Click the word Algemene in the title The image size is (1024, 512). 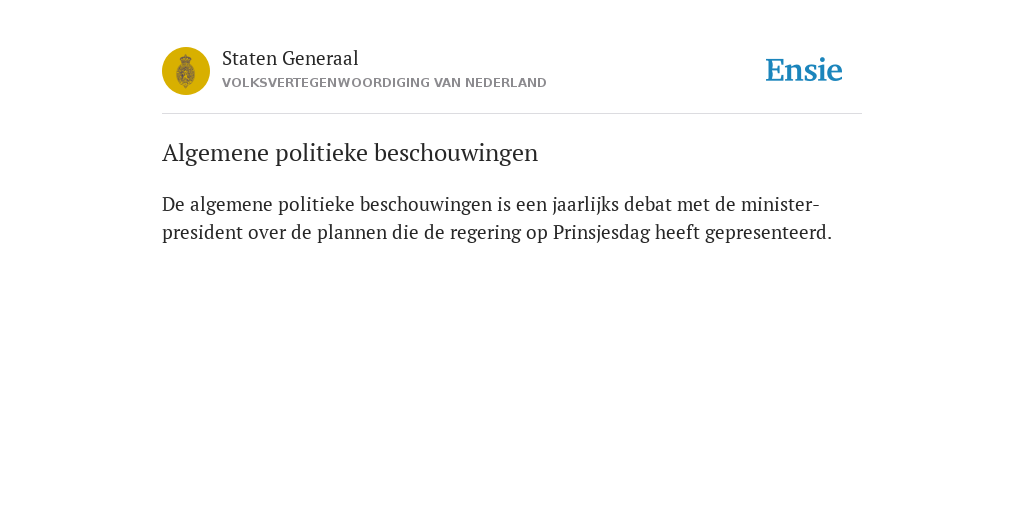pos(216,153)
